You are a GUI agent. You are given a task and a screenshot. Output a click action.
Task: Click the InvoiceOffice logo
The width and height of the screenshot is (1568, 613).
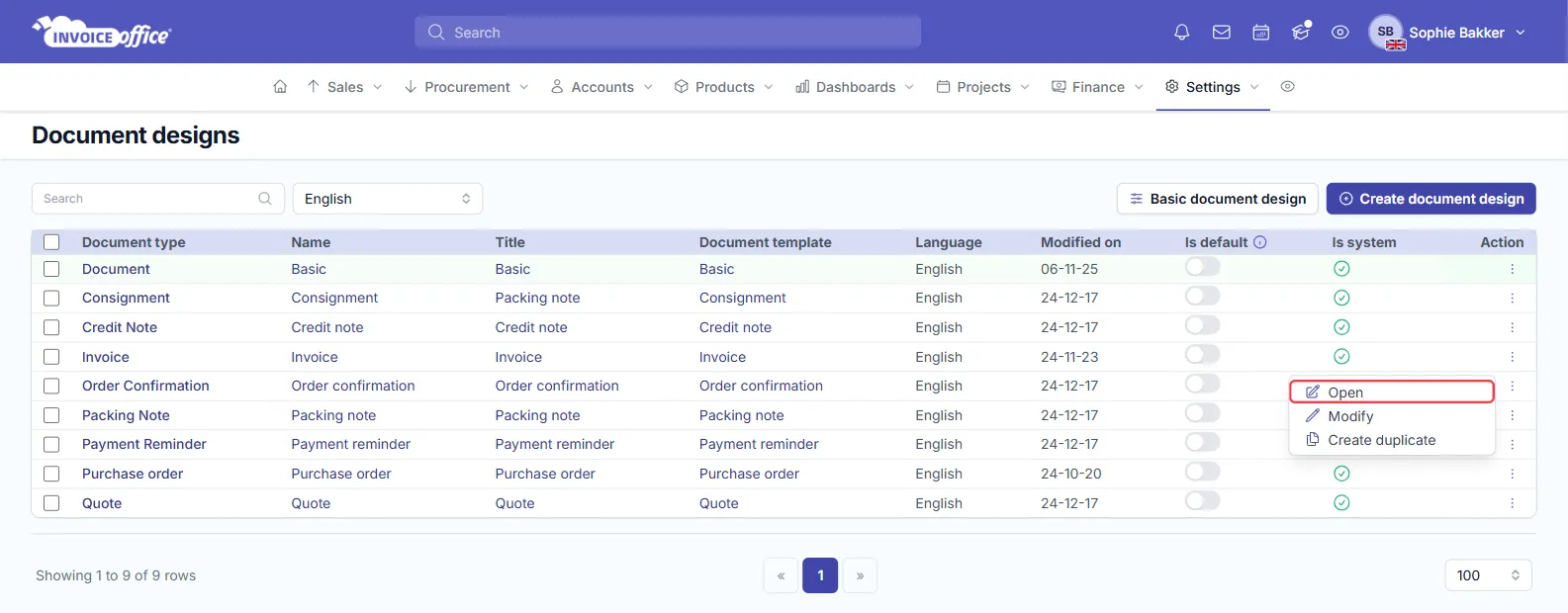point(102,33)
